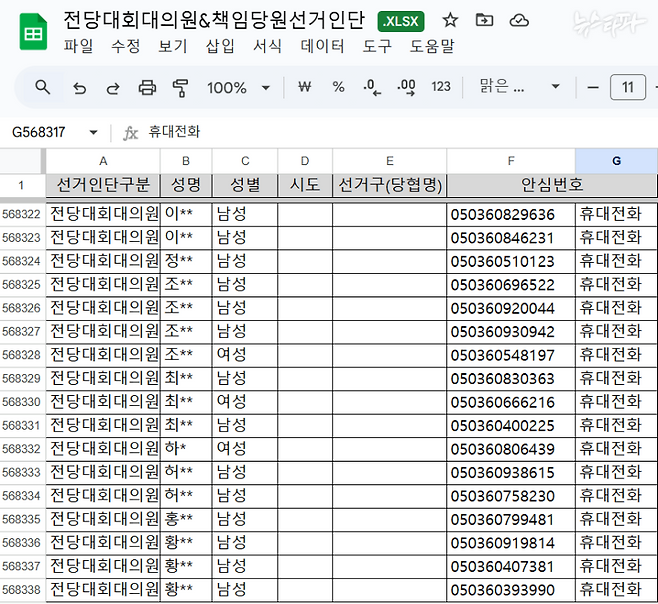Click header cell 성별
The image size is (658, 604).
point(245,185)
